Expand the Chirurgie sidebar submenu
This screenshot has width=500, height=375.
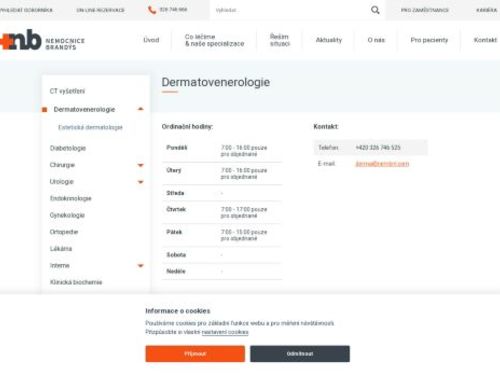point(140,165)
